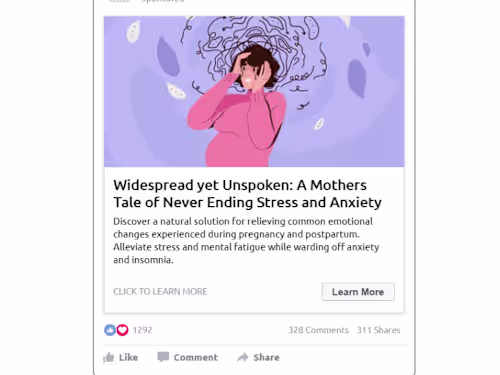Viewport: 500px width, 375px height.
Task: Click the ad description paragraph
Action: point(246,241)
